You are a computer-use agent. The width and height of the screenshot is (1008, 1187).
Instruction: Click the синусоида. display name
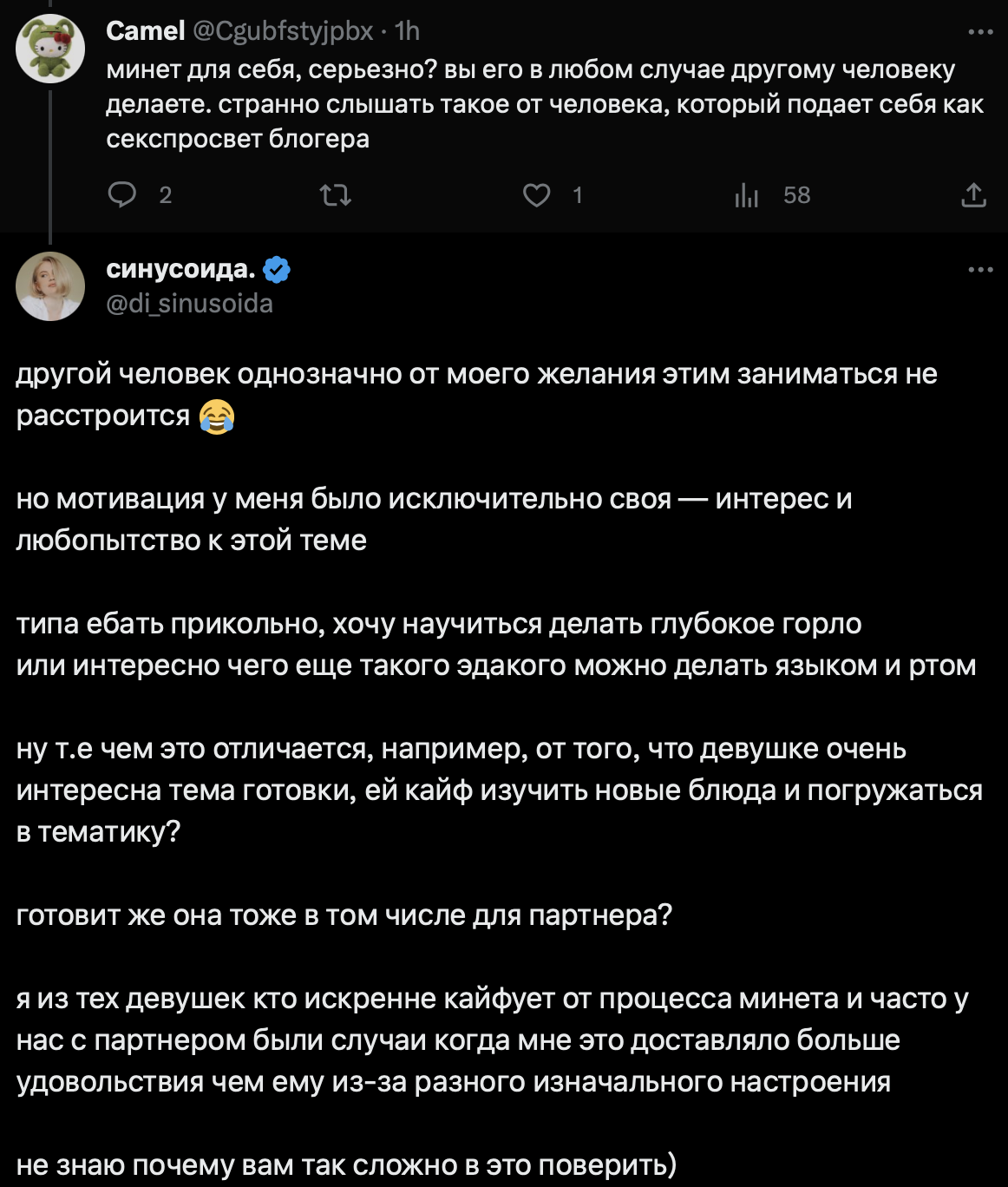tap(180, 269)
